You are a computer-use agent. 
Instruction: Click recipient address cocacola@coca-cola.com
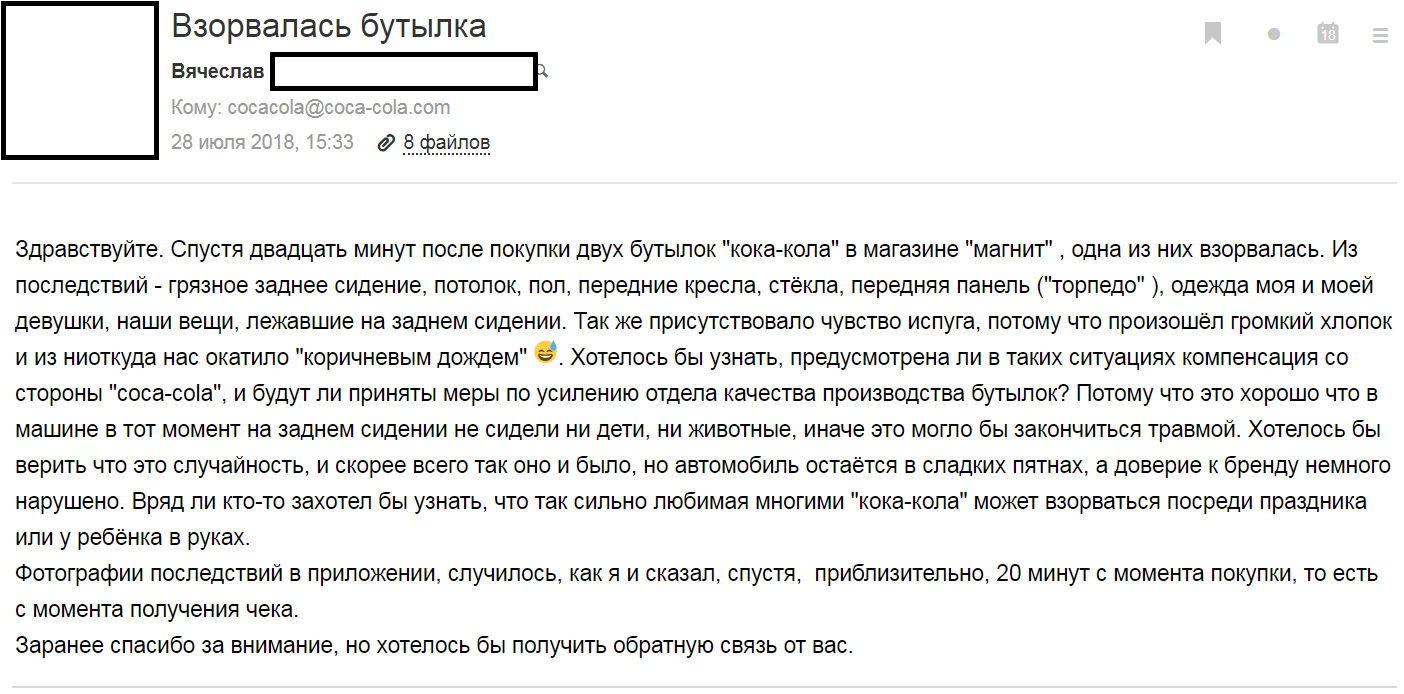click(x=339, y=108)
